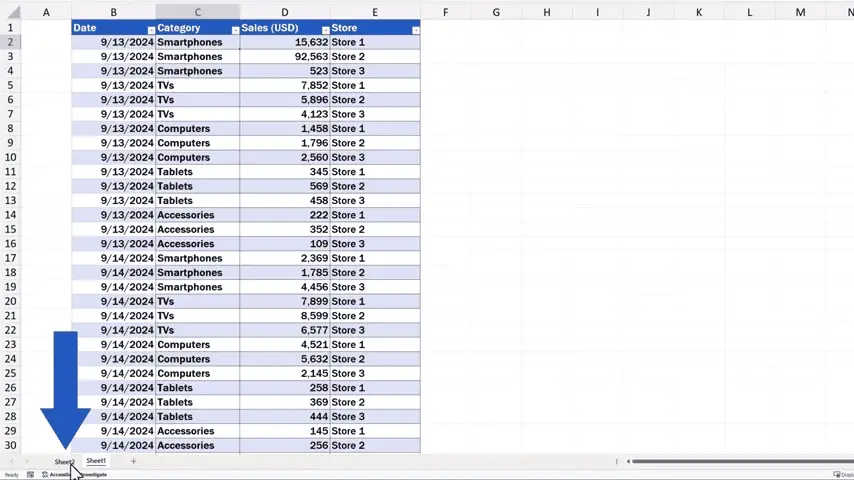The height and width of the screenshot is (480, 854).
Task: Expand the Sales (USD) filter dropdown
Action: (325, 30)
